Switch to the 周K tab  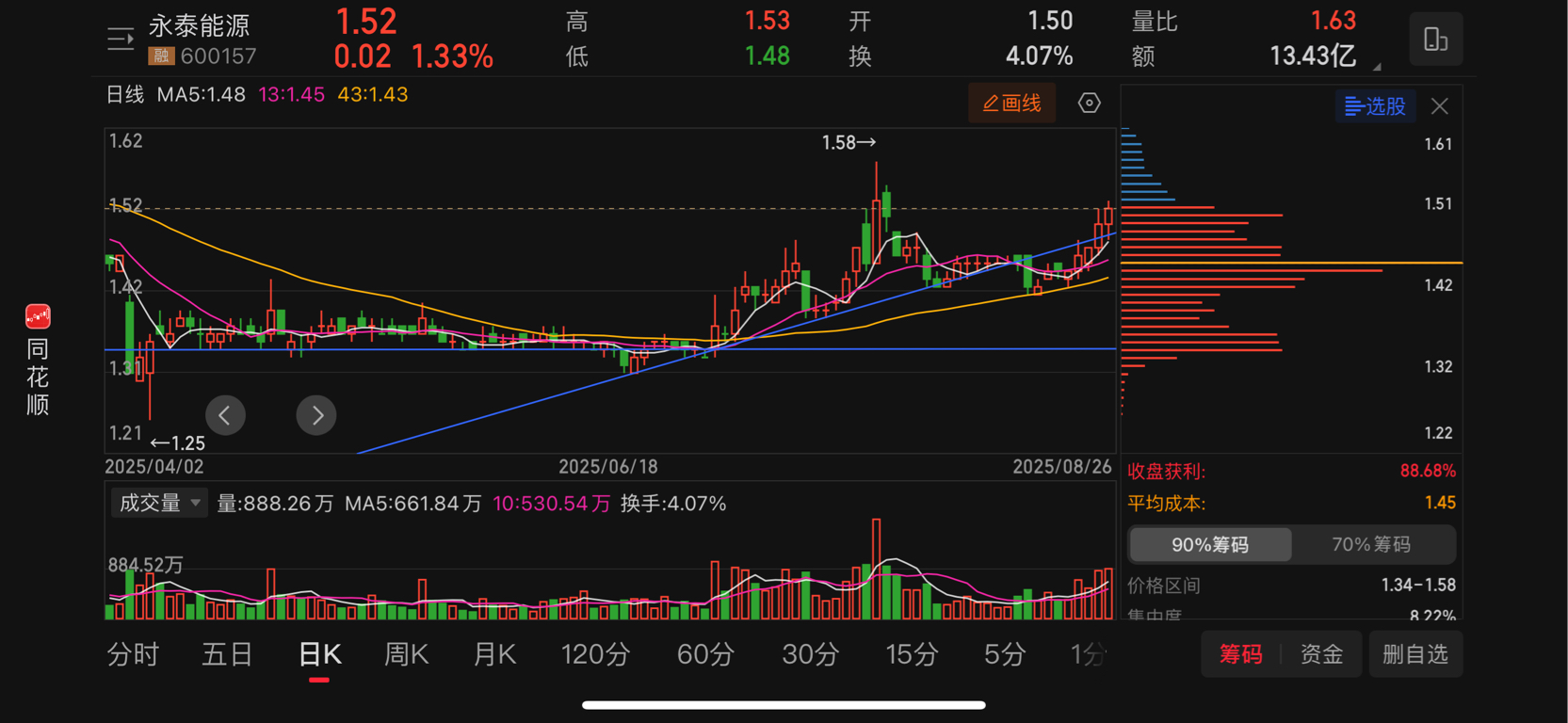pos(406,654)
